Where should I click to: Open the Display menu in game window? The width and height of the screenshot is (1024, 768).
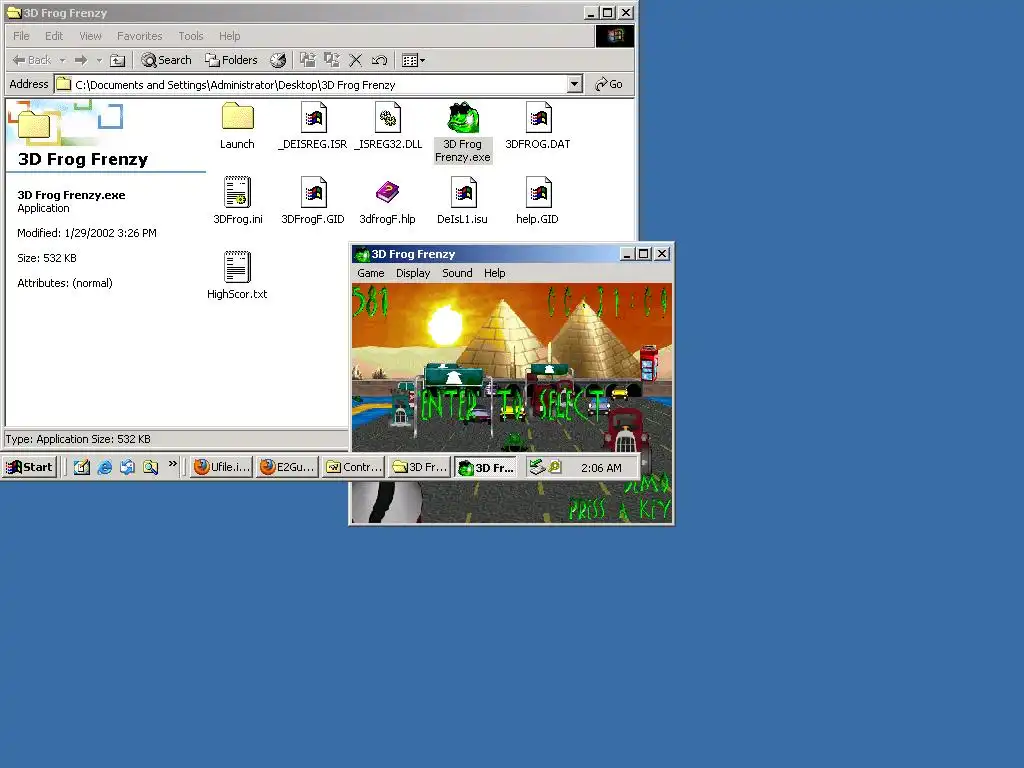413,273
